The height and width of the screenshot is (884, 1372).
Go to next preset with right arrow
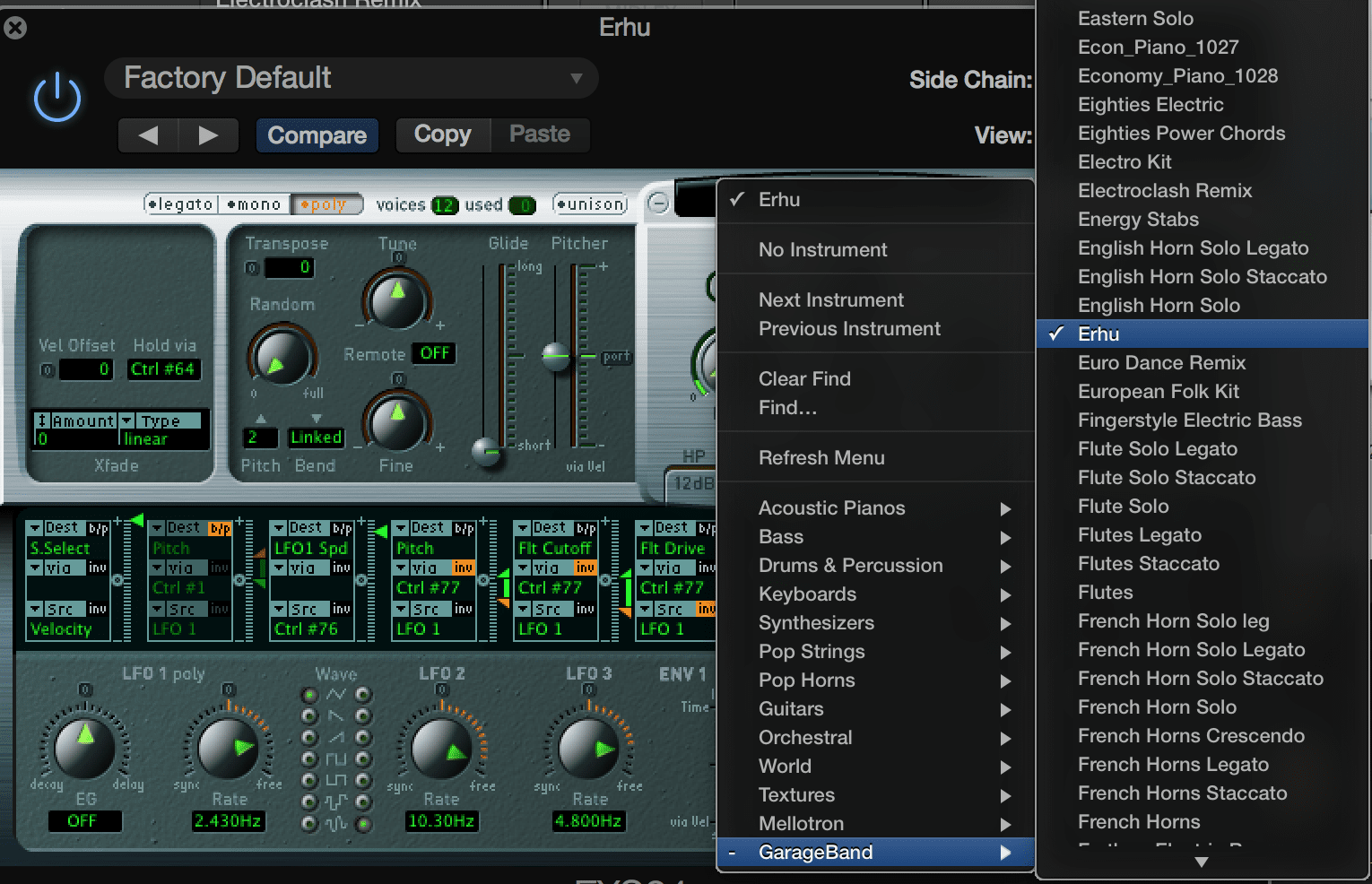pyautogui.click(x=209, y=135)
